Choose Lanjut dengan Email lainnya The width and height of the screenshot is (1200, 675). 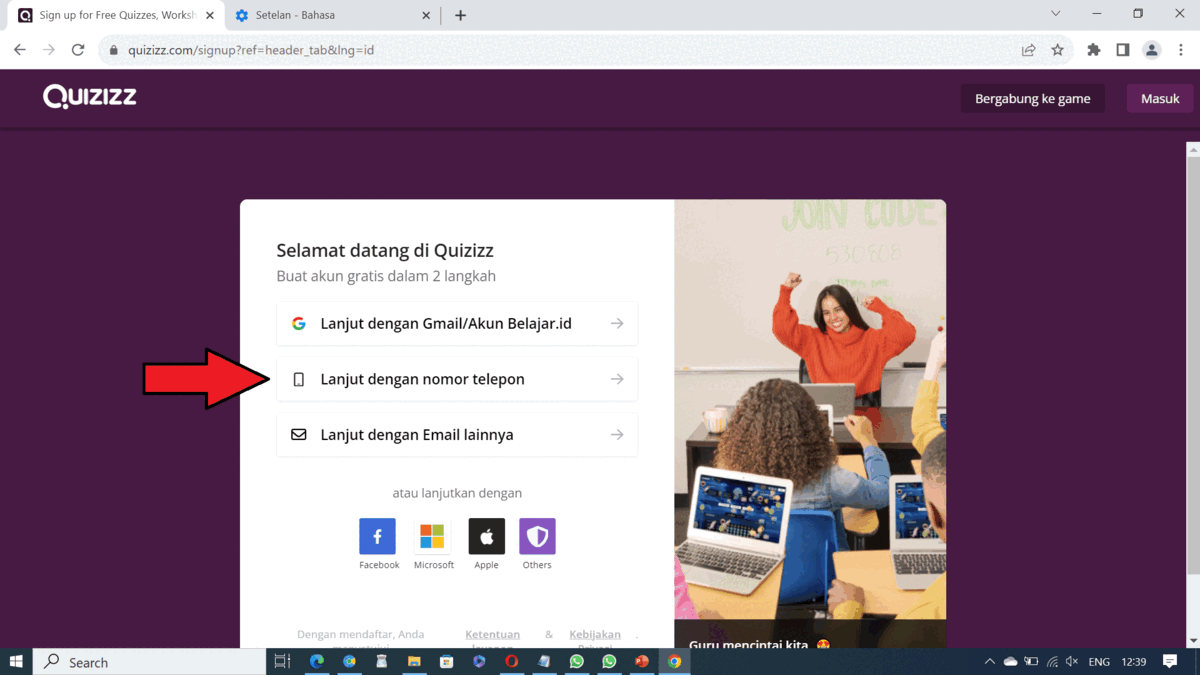457,435
